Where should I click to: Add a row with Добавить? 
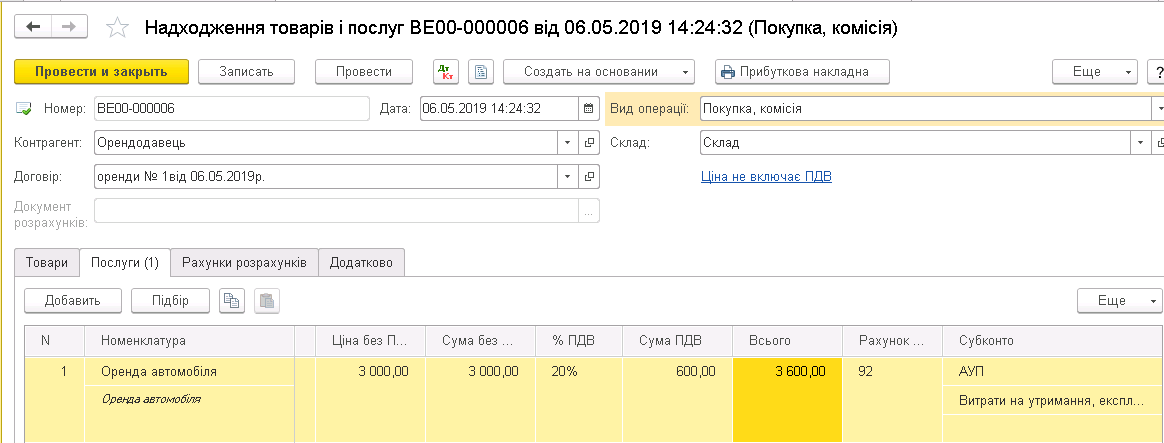[x=73, y=301]
